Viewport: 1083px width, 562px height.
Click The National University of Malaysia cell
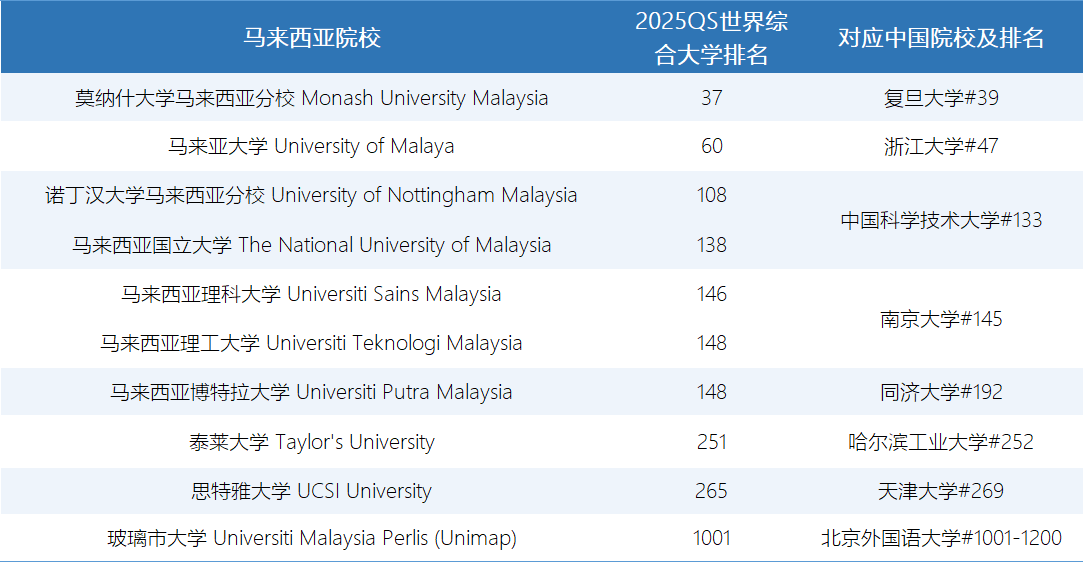tap(312, 245)
